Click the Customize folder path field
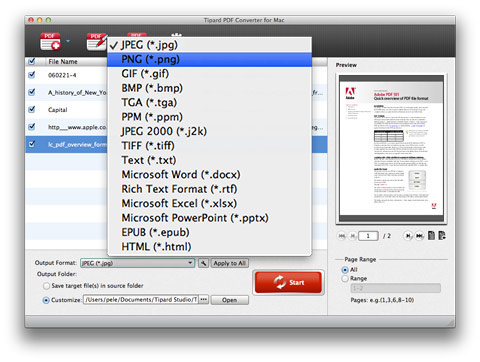 point(141,300)
